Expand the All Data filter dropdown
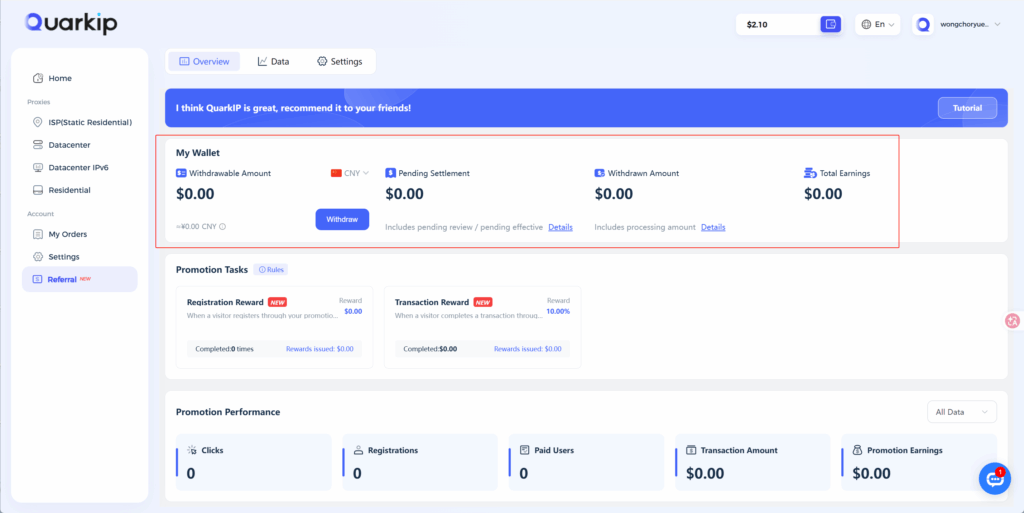The height and width of the screenshot is (513, 1024). tap(961, 412)
